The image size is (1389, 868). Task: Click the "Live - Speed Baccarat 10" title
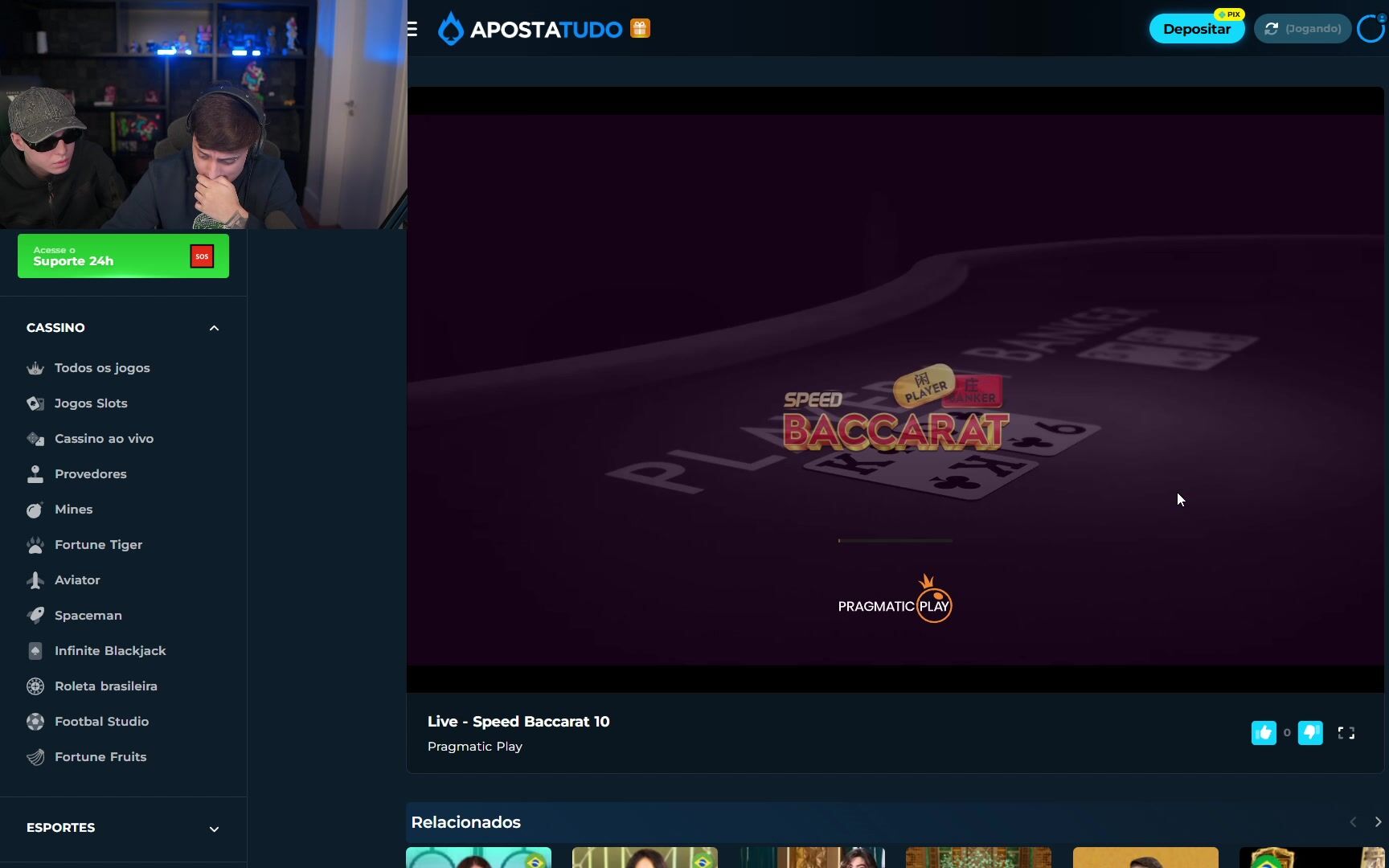[x=518, y=722]
